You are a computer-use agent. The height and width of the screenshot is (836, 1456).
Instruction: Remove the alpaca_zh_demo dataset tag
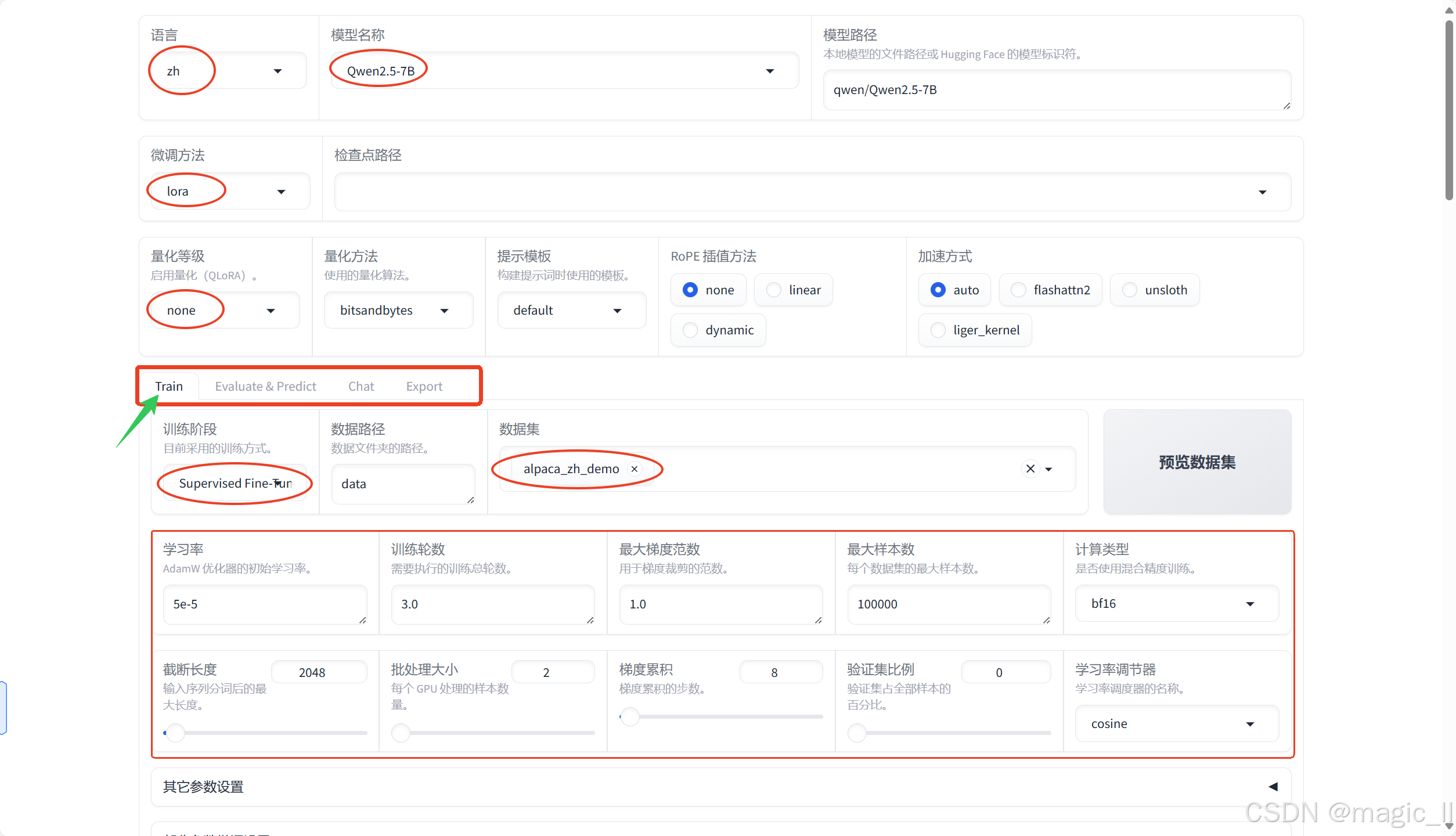pos(635,469)
